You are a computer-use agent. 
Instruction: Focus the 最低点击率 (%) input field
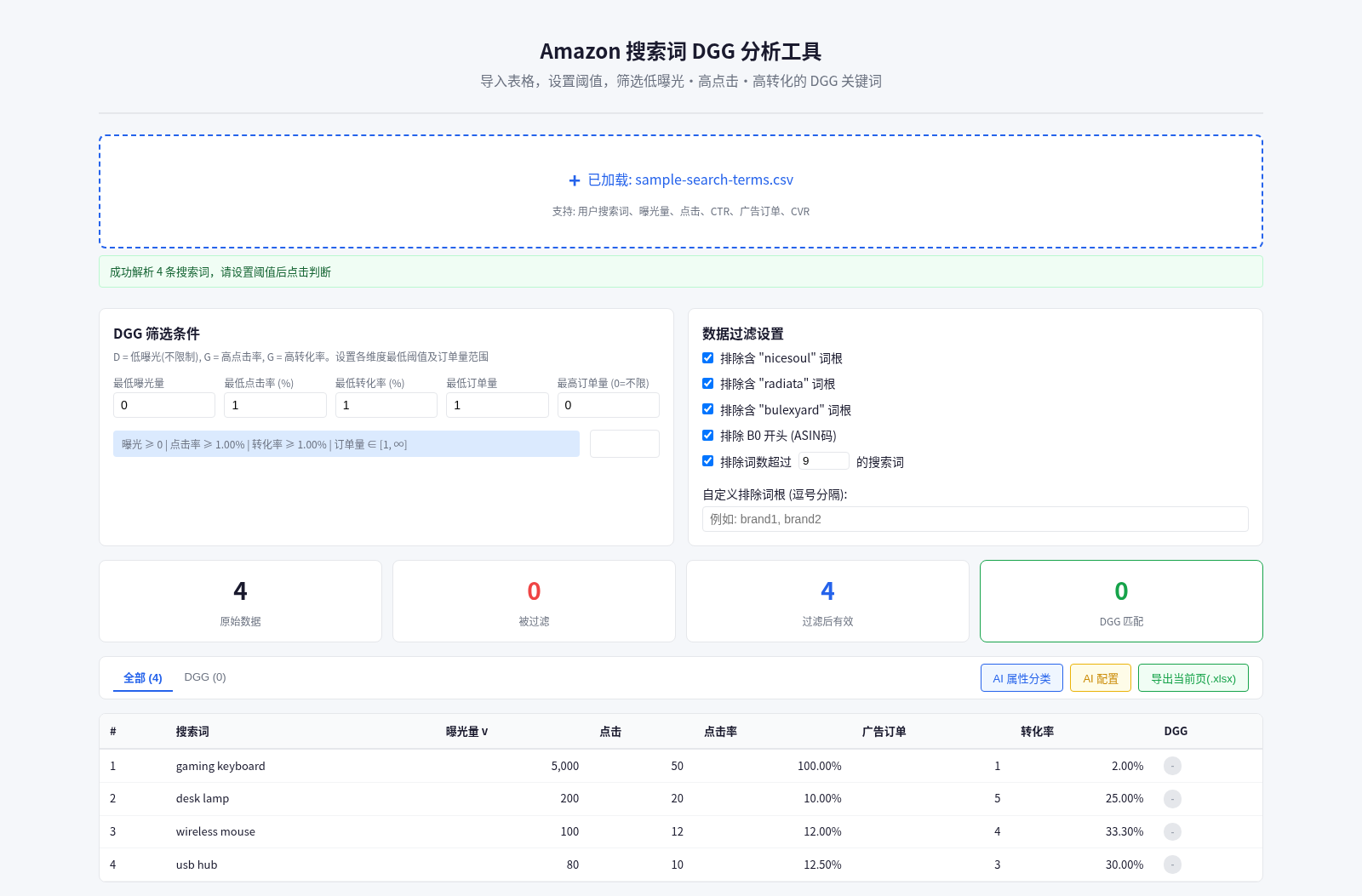tap(275, 405)
